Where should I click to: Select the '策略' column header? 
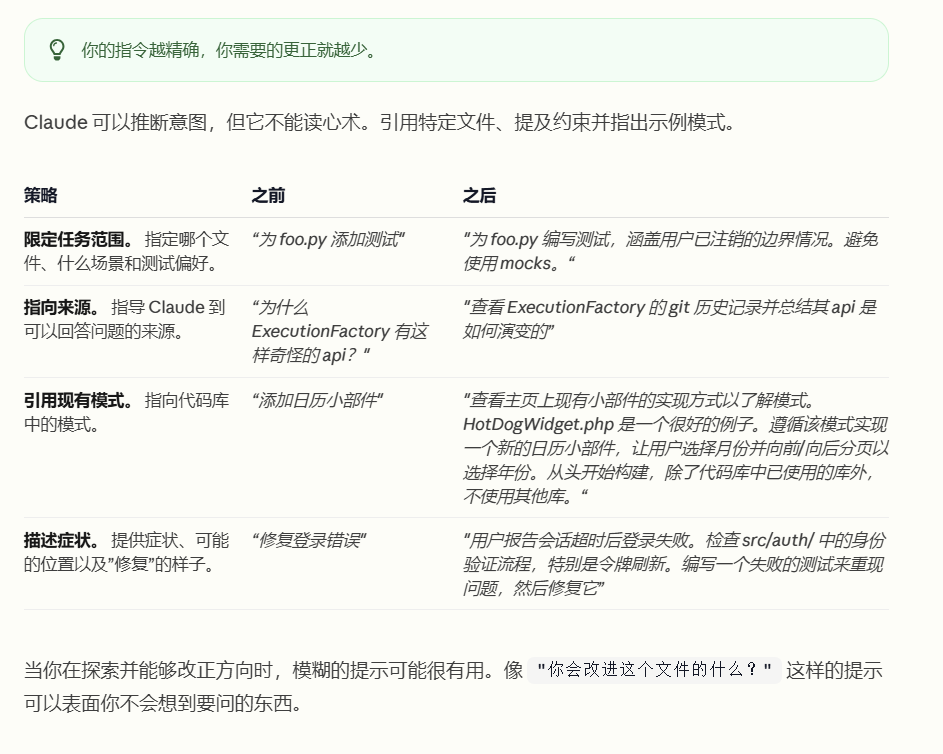(41, 196)
